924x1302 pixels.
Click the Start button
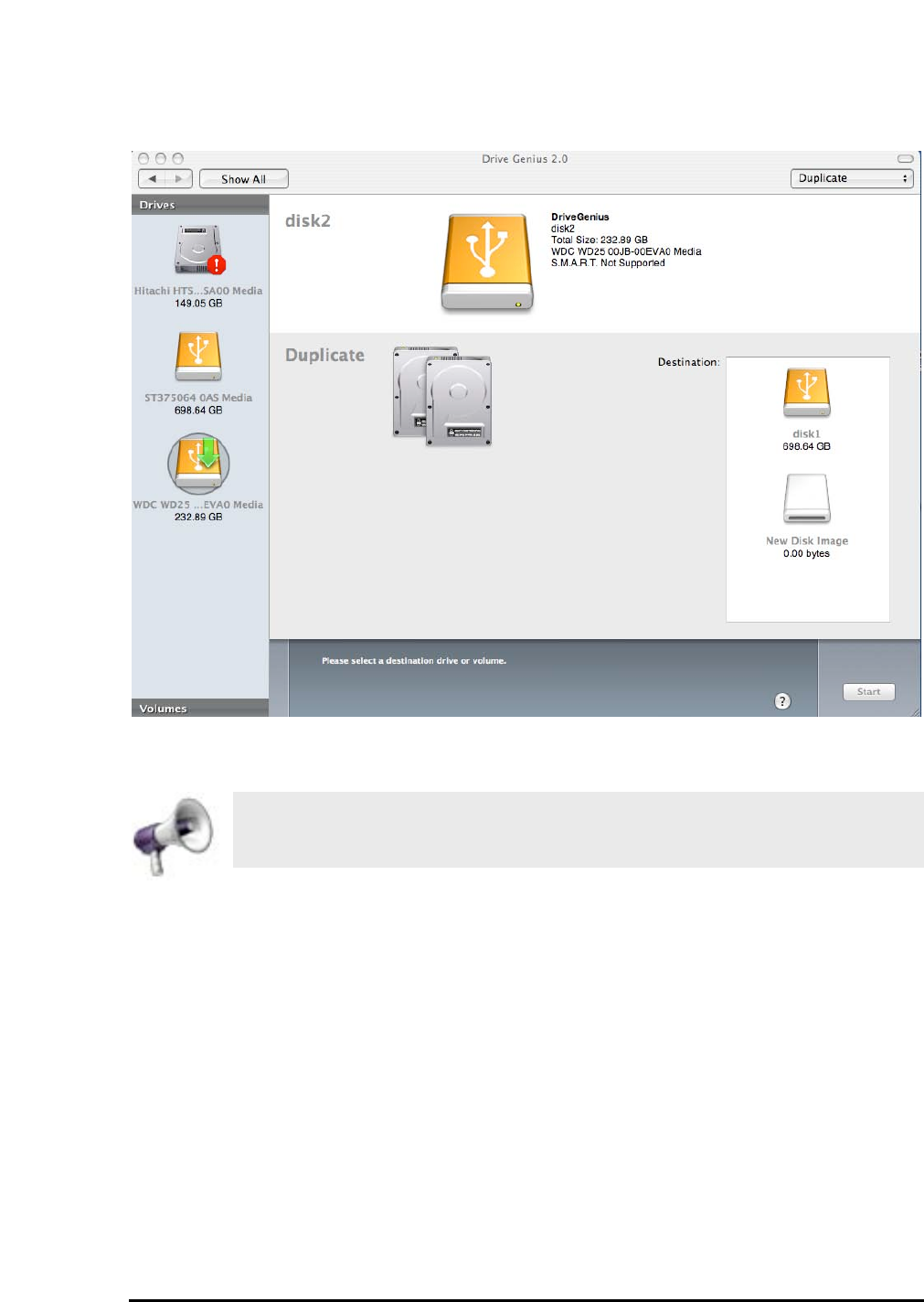[x=868, y=692]
